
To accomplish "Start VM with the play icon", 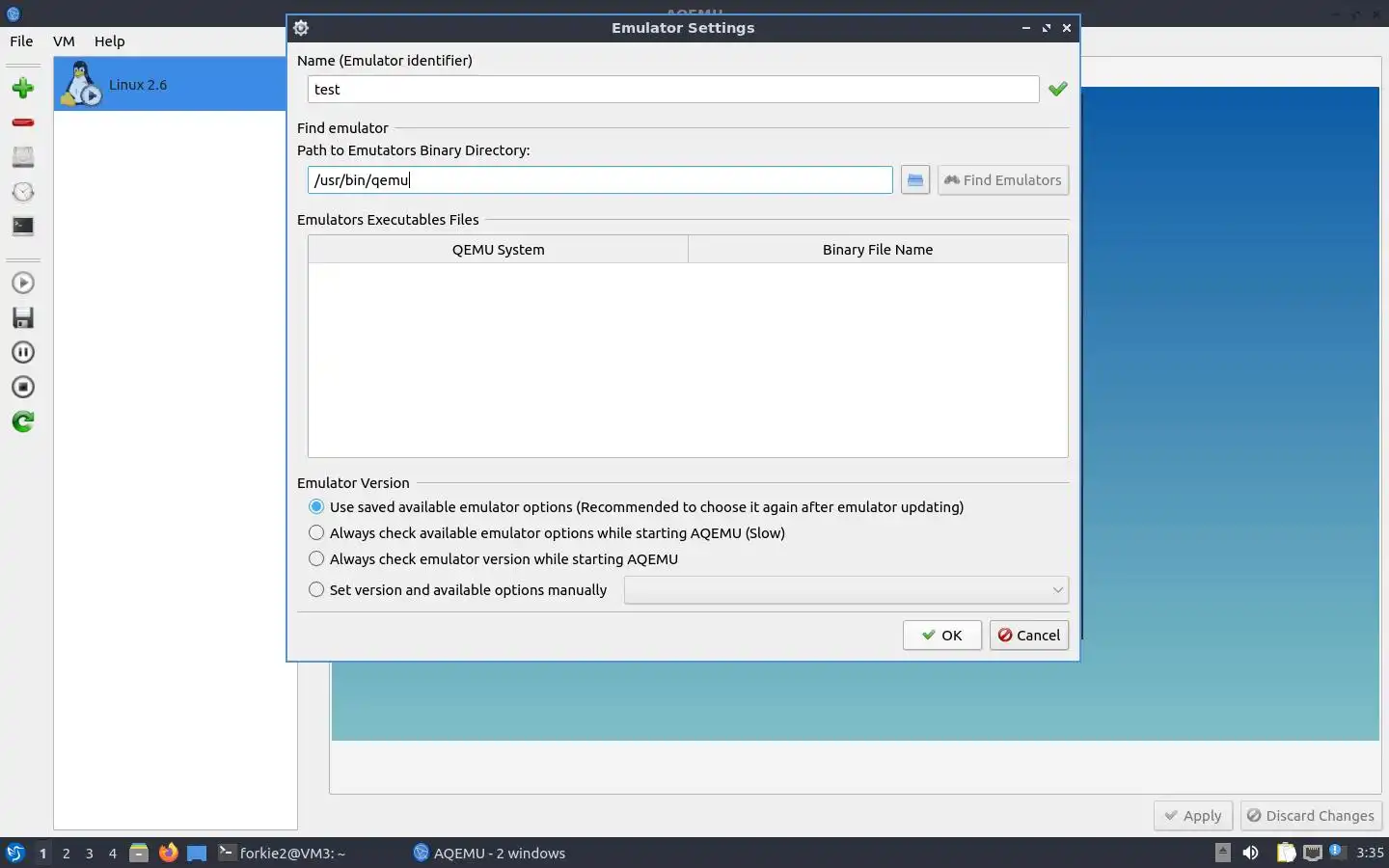I will tap(23, 283).
